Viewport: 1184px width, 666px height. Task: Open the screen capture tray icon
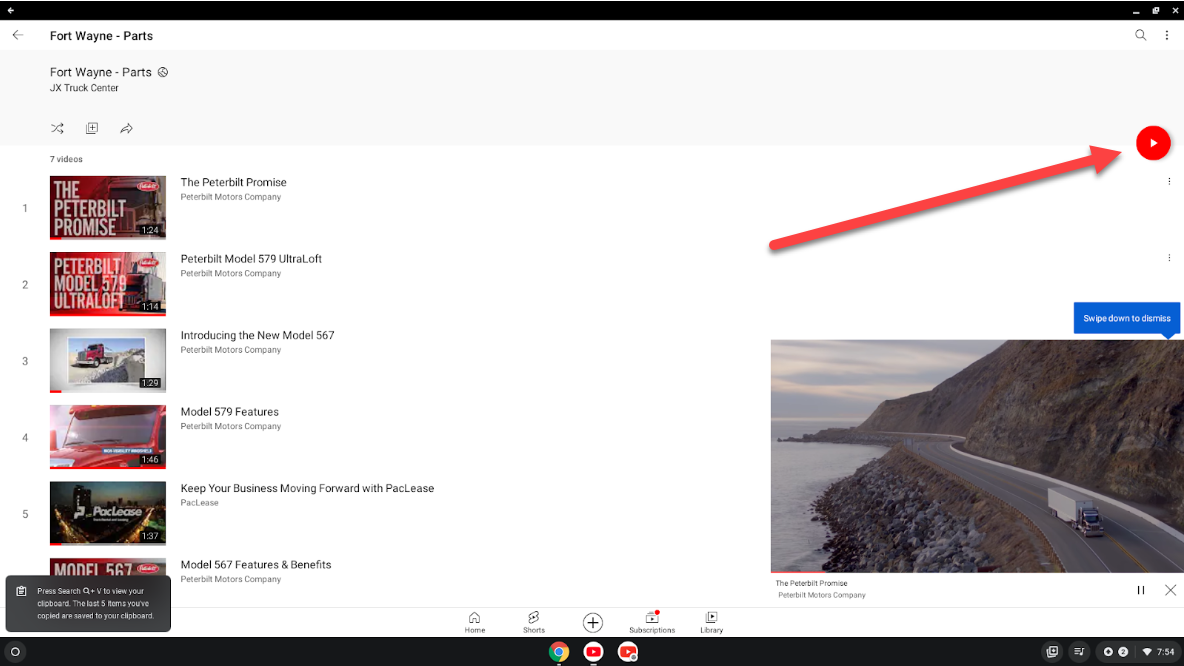click(1052, 652)
